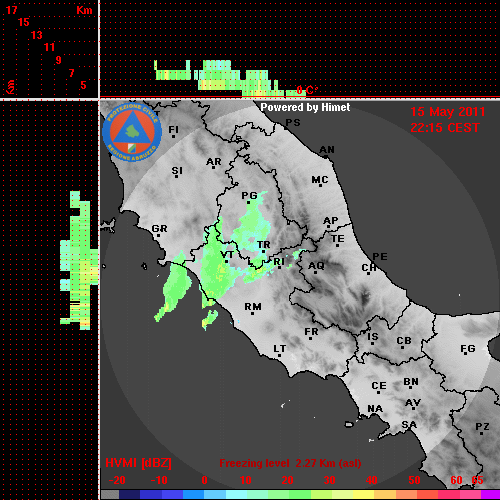
Task: Click the Protezione Civile Regione Abruzzo logo
Action: 132,132
